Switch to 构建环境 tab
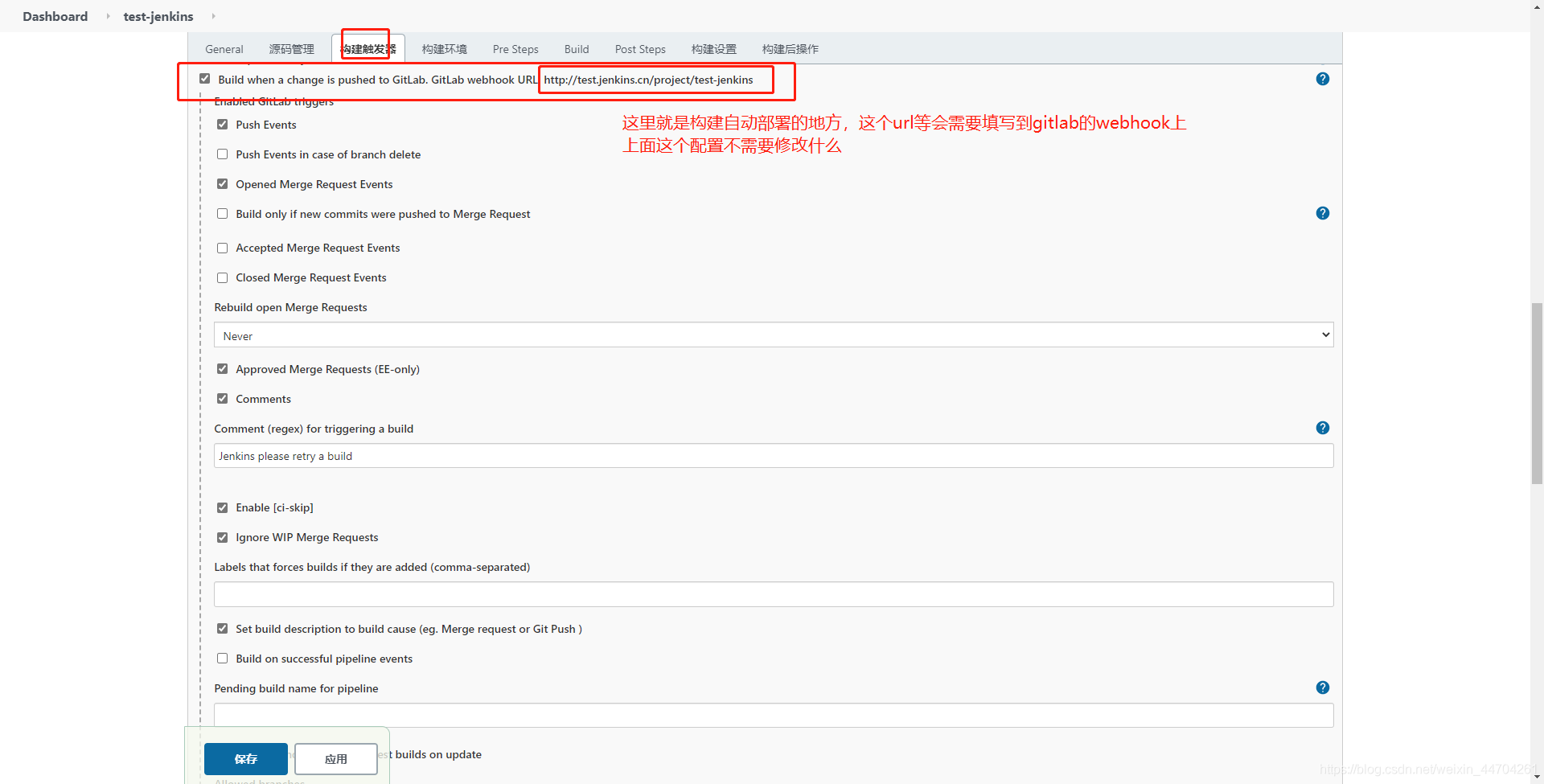This screenshot has width=1544, height=784. (x=445, y=49)
